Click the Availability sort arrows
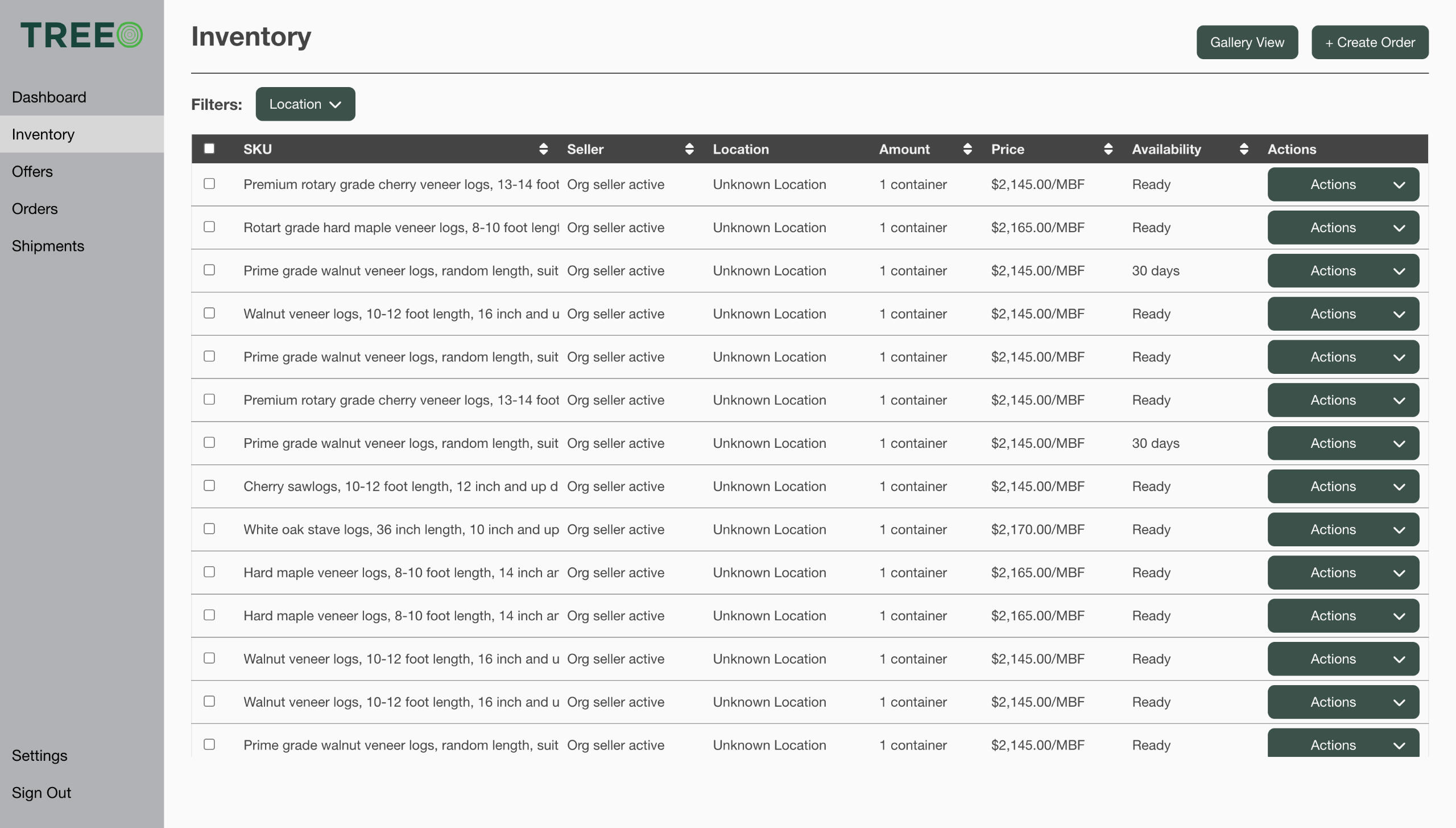This screenshot has height=828, width=1456. 1244,149
